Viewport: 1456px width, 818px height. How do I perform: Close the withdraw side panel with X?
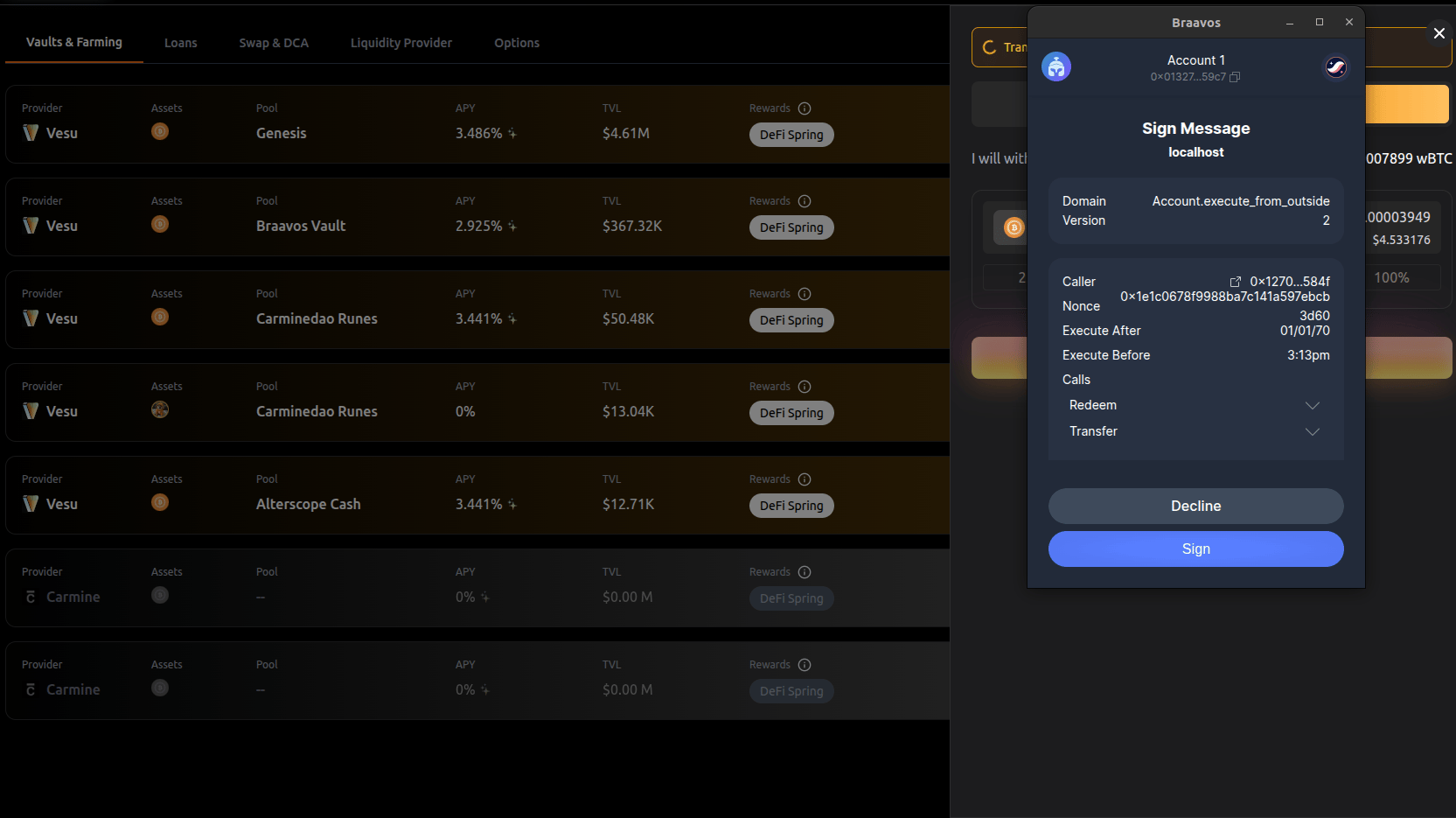point(1439,33)
